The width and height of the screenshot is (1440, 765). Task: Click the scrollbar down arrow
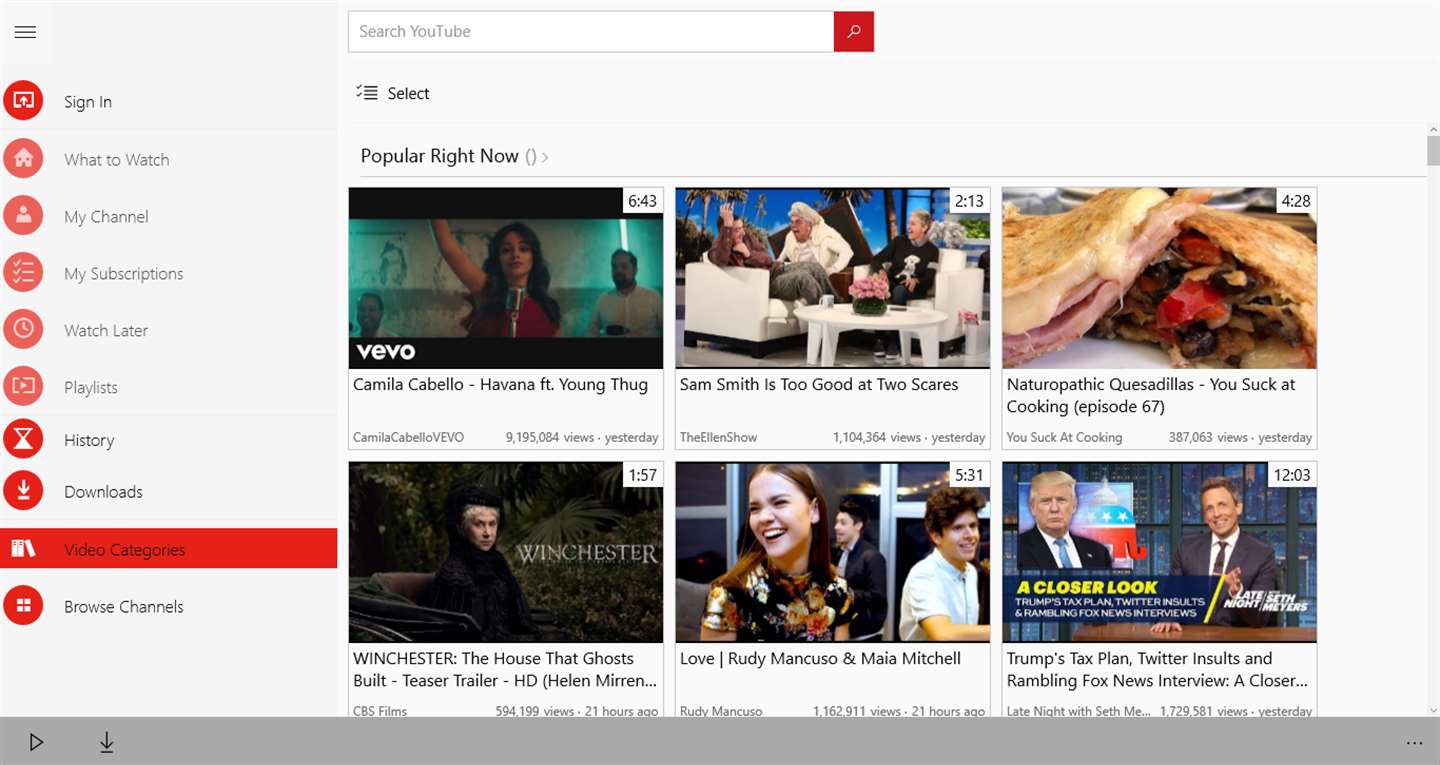[x=1433, y=710]
